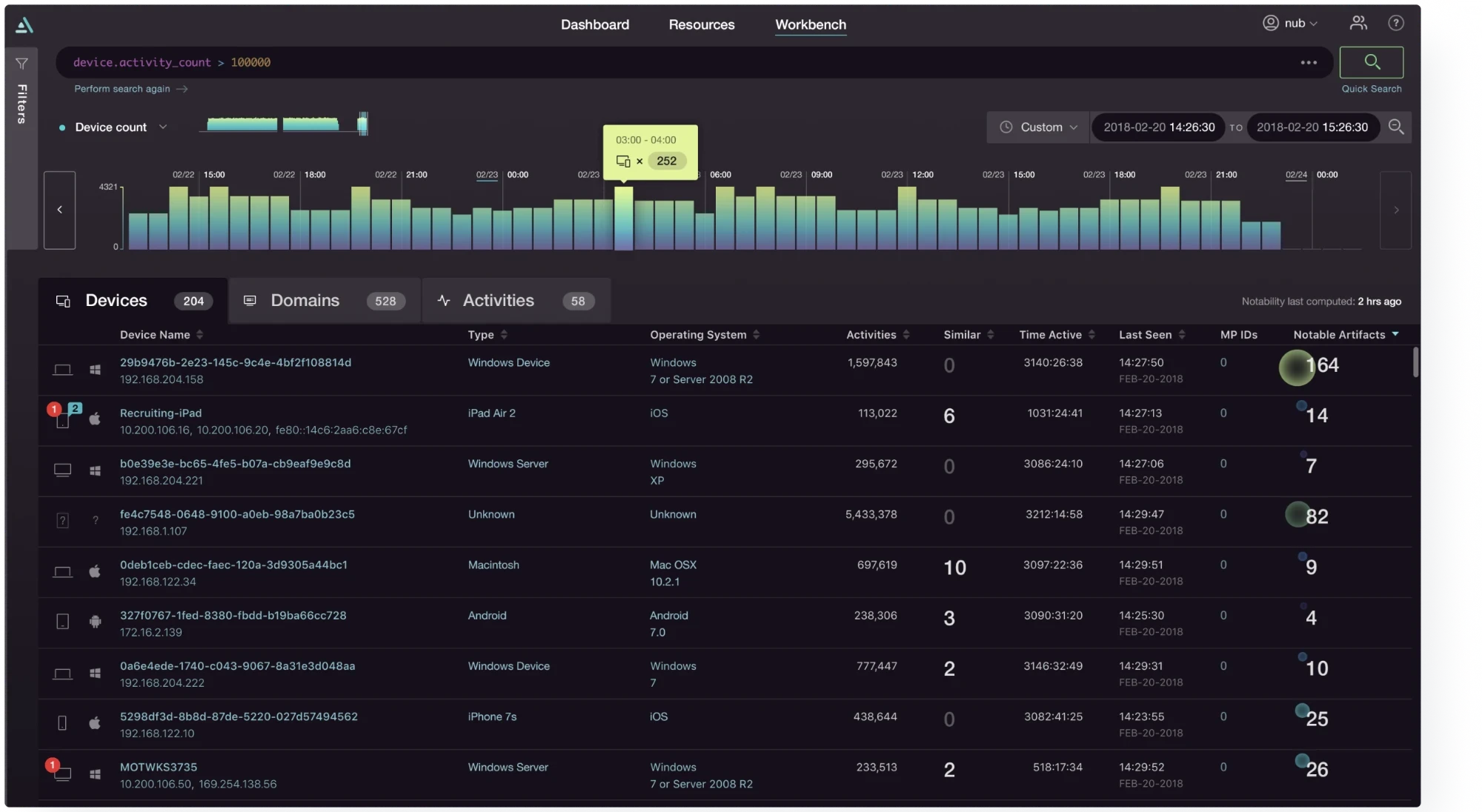Open the Resources menu
Screen dimensions: 1482x812
click(x=702, y=24)
